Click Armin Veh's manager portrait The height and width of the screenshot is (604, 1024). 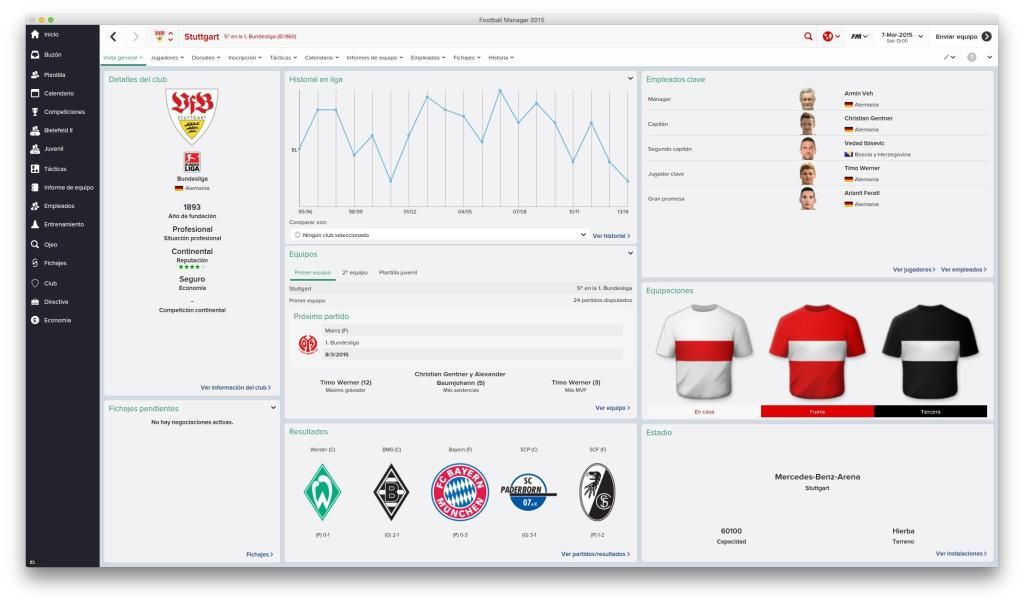pyautogui.click(x=807, y=99)
